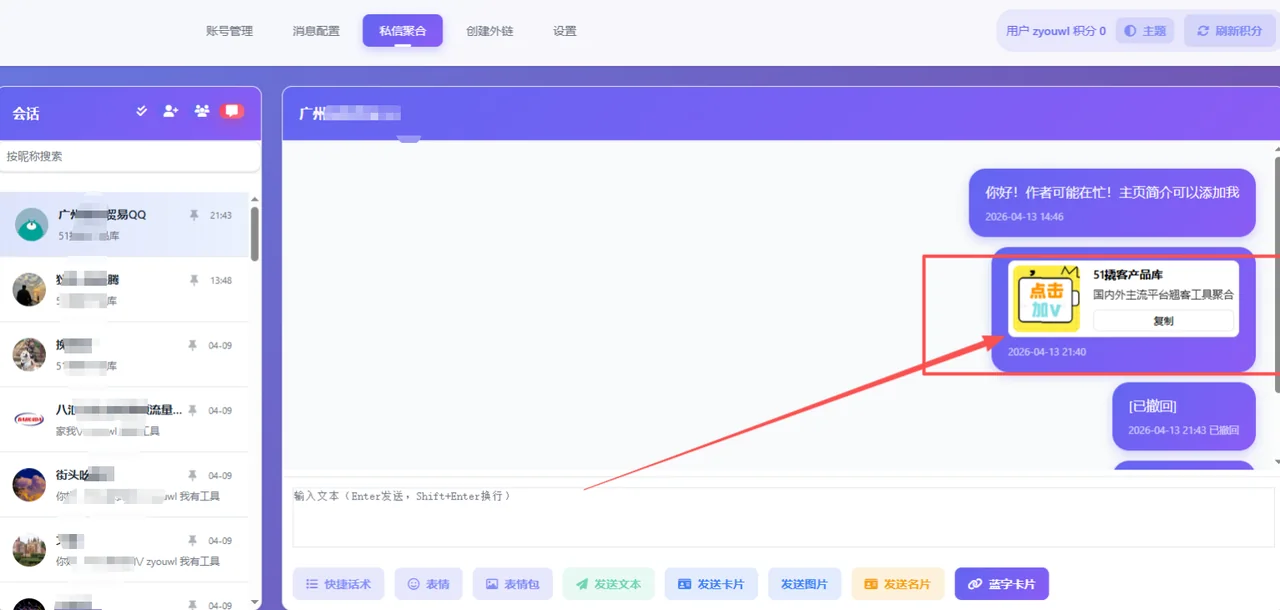Open the 设置 tab
The image size is (1280, 610).
[564, 31]
